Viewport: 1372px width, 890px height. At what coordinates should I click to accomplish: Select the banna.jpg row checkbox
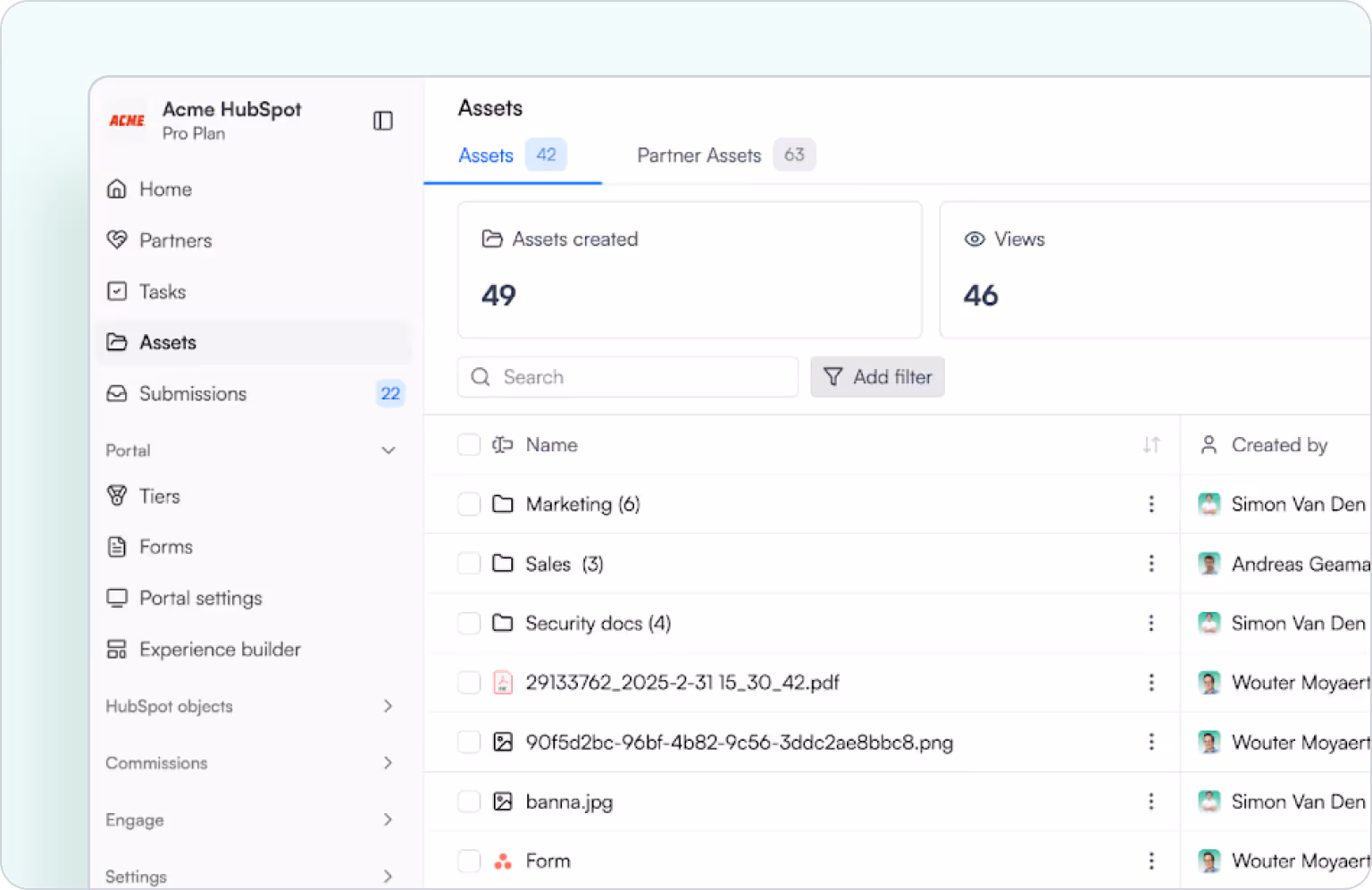tap(469, 802)
